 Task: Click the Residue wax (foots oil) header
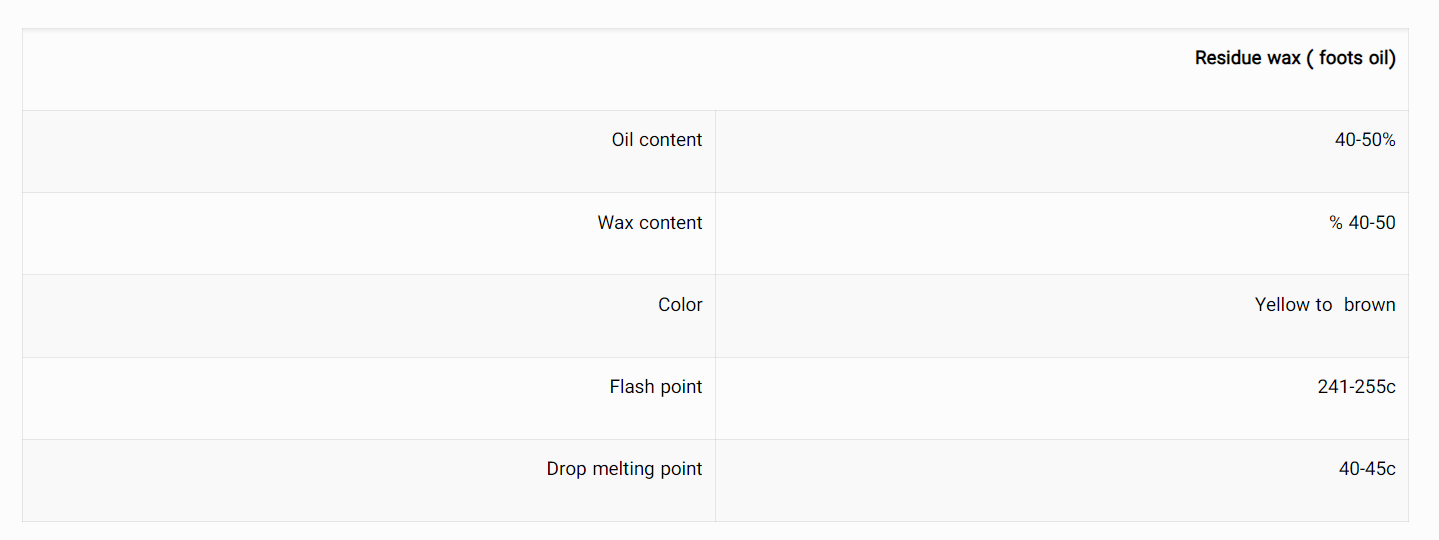click(1295, 58)
